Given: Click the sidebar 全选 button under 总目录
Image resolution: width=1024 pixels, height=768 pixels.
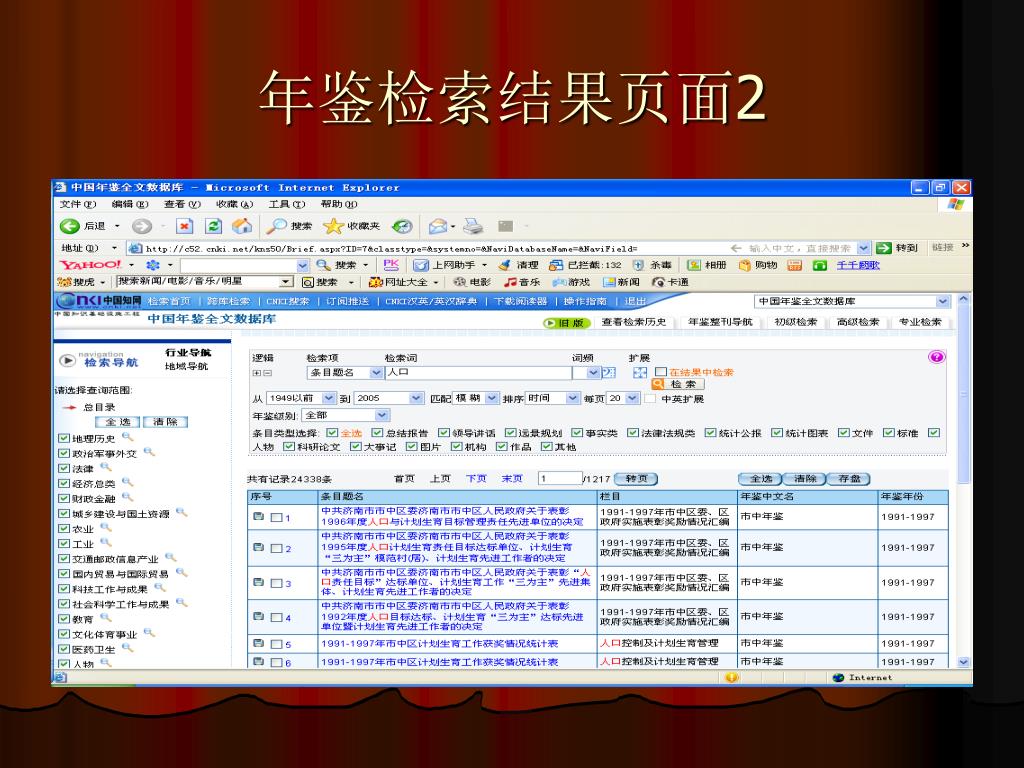Looking at the screenshot, I should [x=118, y=422].
